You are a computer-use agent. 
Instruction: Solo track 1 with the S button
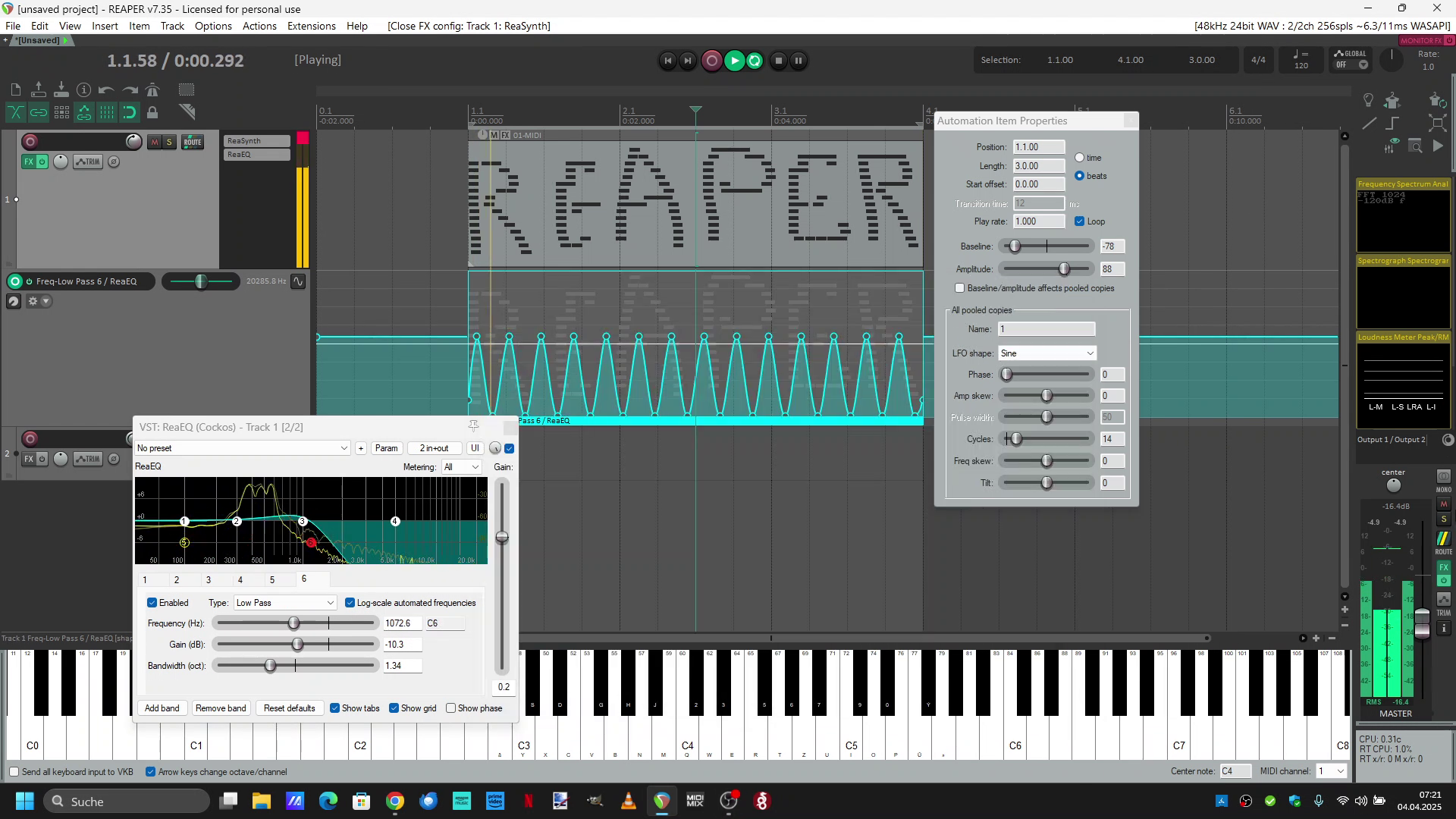click(x=169, y=142)
